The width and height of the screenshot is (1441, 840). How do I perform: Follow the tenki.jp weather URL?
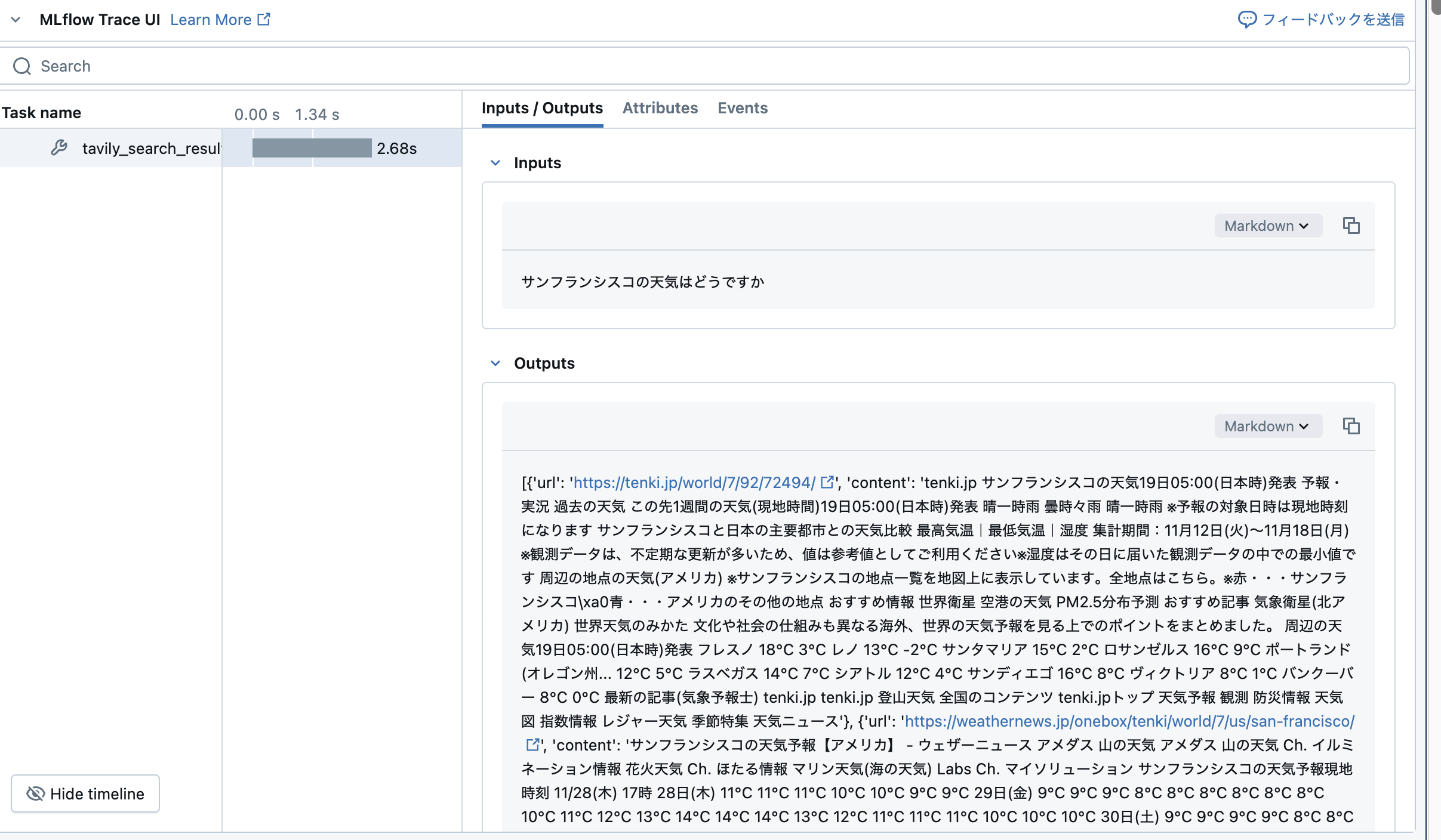coord(692,483)
